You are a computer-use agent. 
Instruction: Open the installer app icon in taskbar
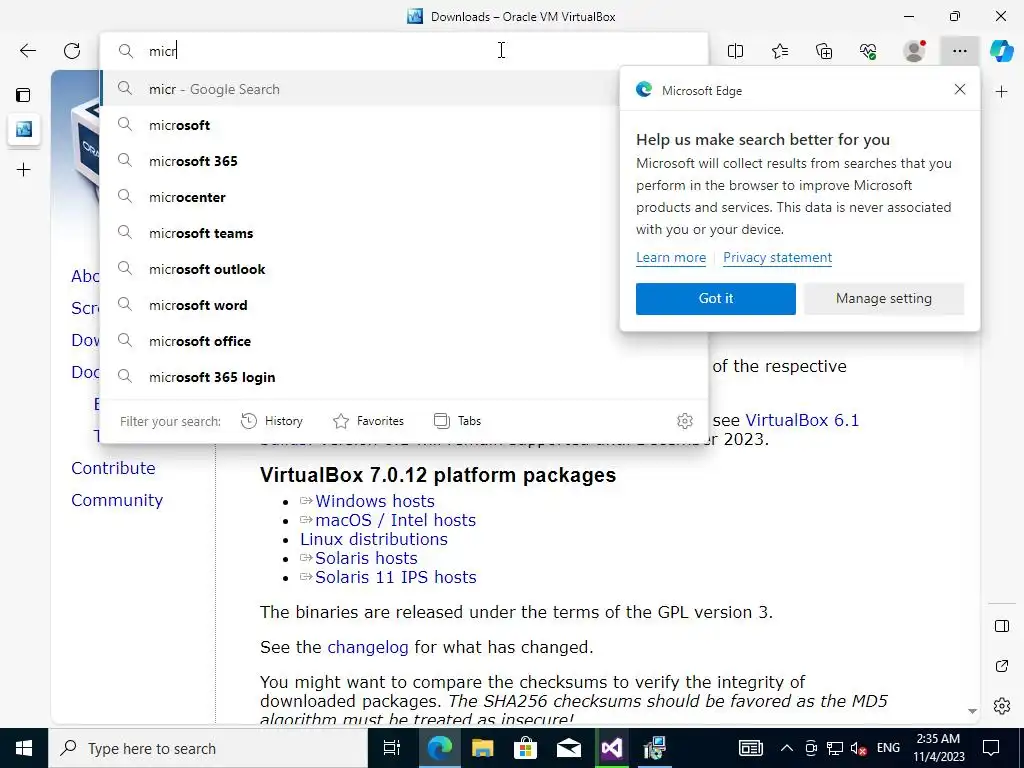pyautogui.click(x=654, y=748)
